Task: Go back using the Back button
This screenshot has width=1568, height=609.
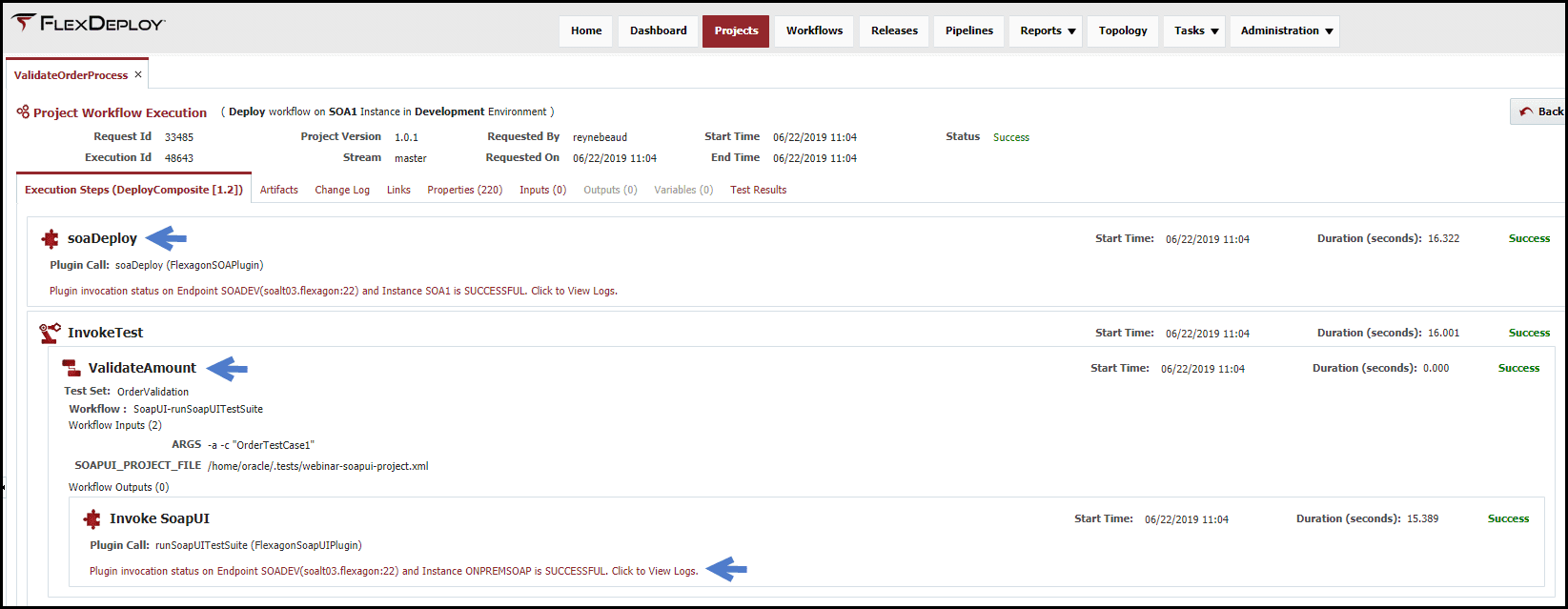Action: (x=1538, y=112)
